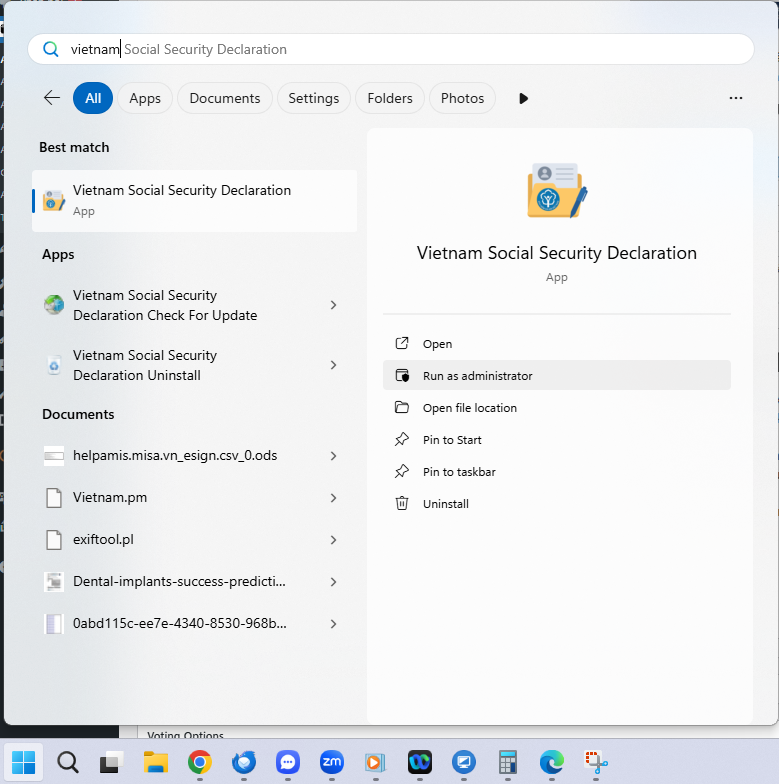Open Microsoft Edge from the taskbar
The width and height of the screenshot is (779, 784).
coord(552,762)
